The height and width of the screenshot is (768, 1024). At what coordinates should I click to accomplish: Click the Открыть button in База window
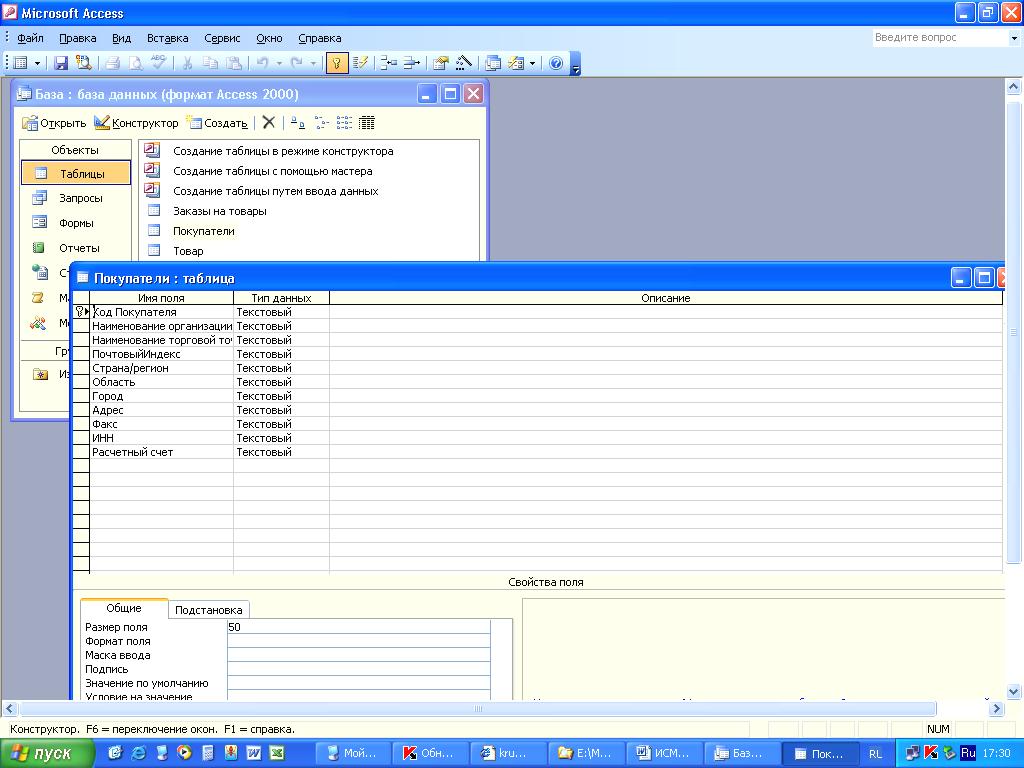coord(54,123)
